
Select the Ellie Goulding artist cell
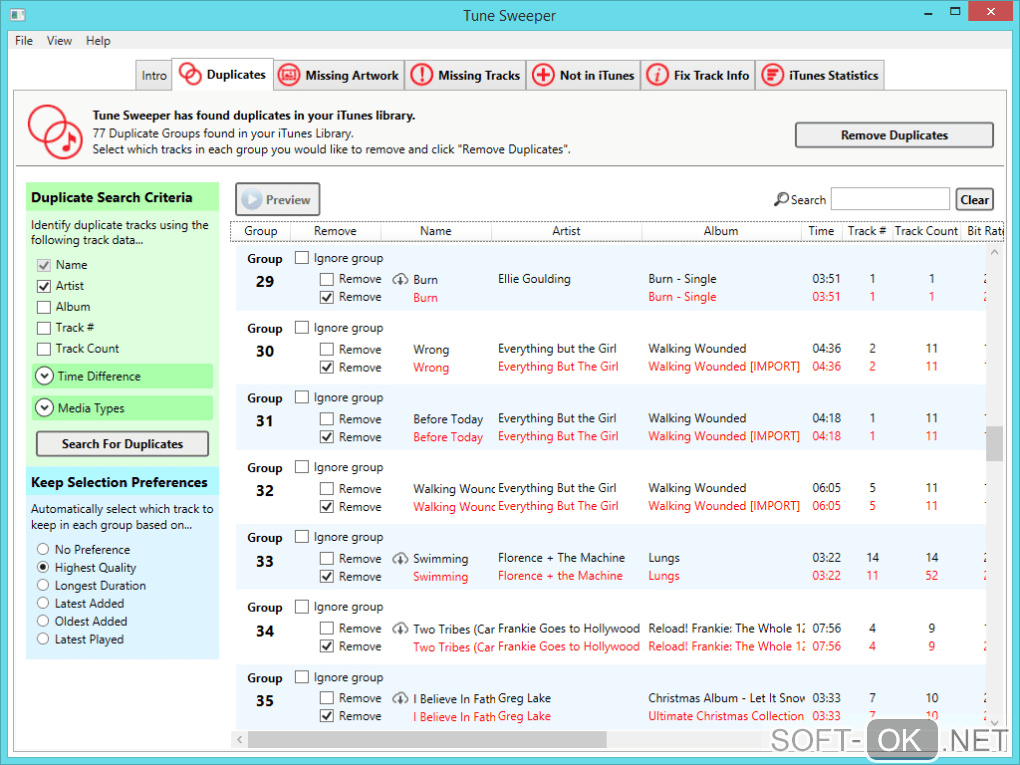pos(534,279)
